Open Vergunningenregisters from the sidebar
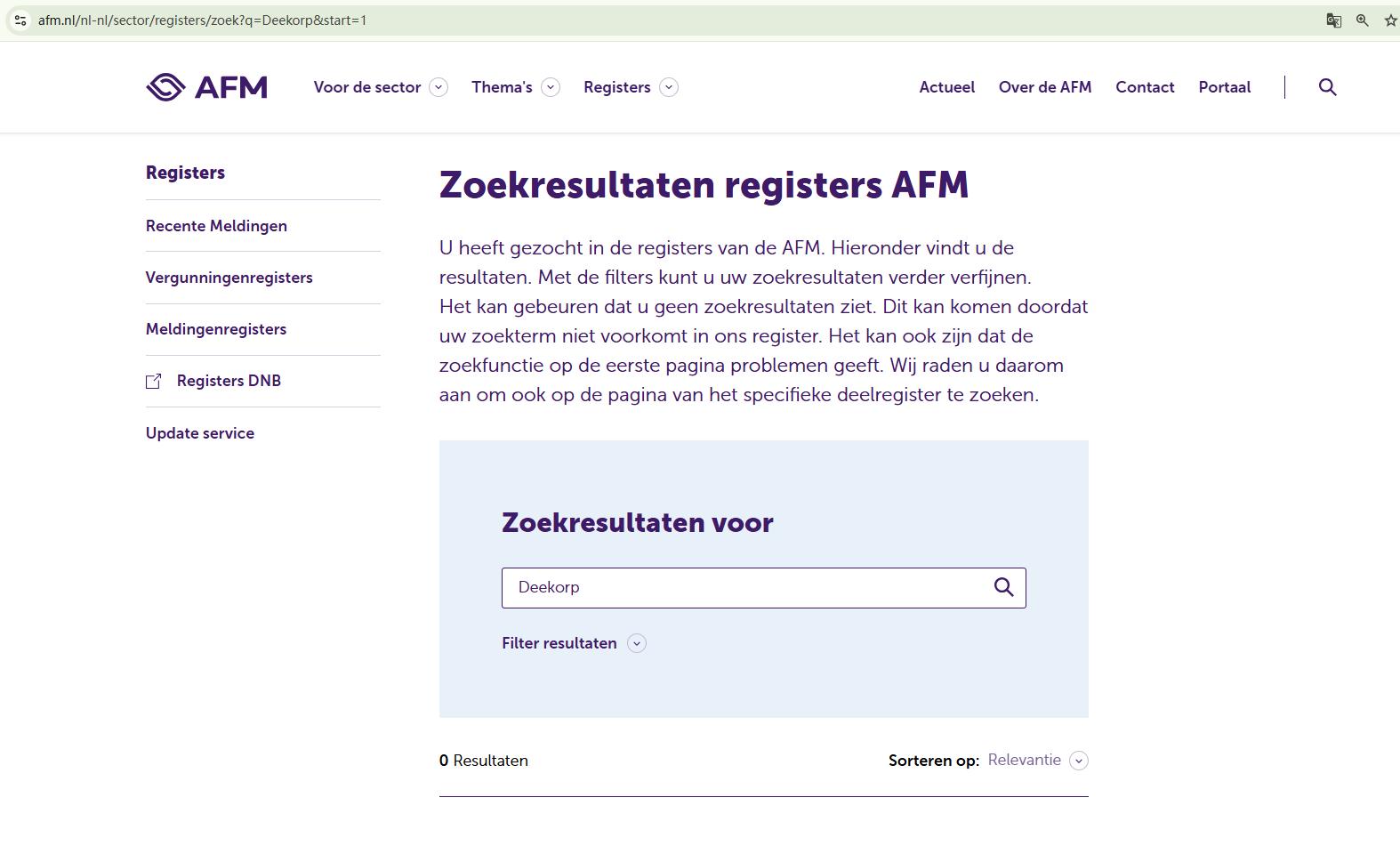Screen dimensions: 1400x846 click(x=229, y=278)
